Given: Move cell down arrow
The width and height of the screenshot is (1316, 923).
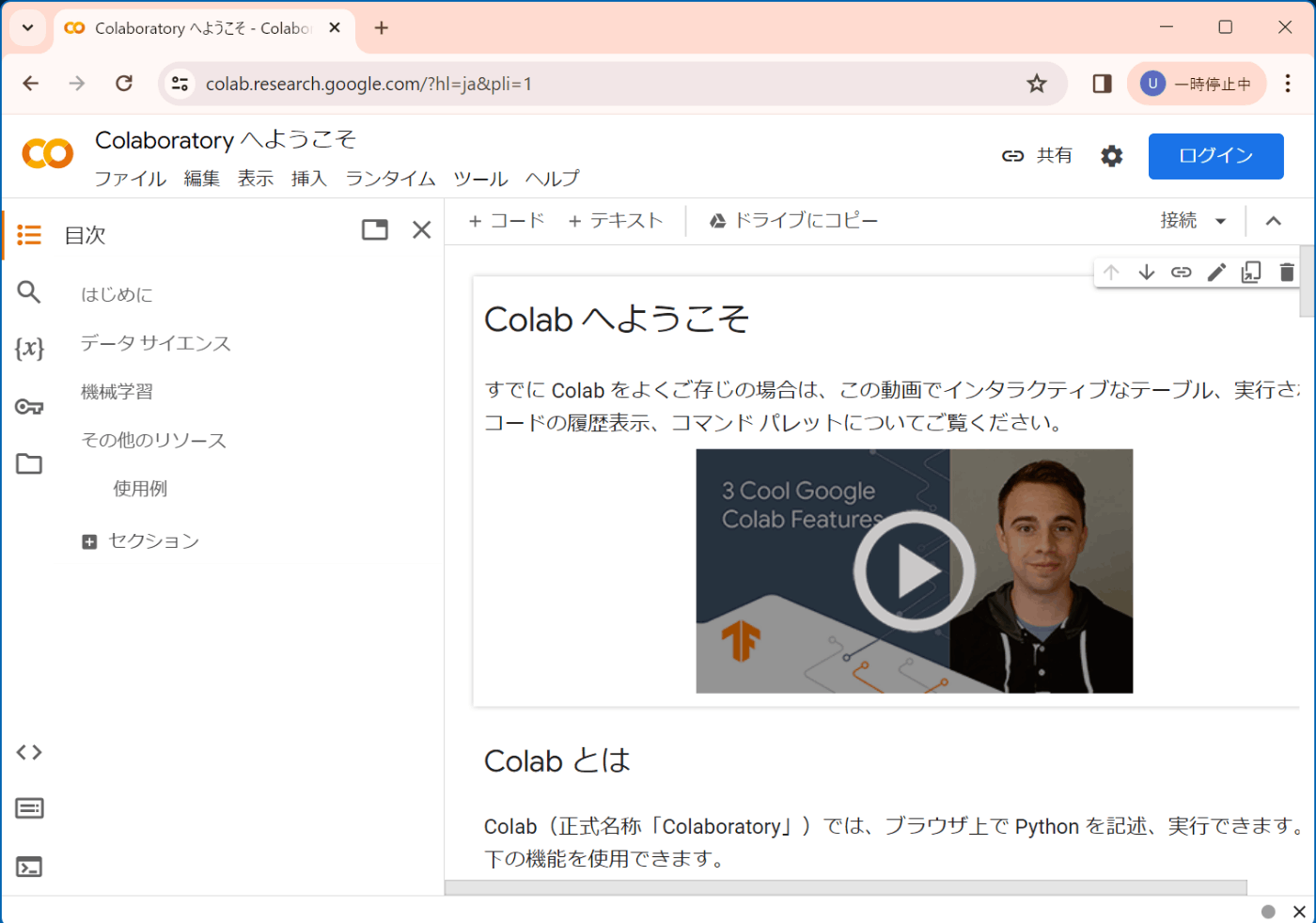Looking at the screenshot, I should [1147, 273].
